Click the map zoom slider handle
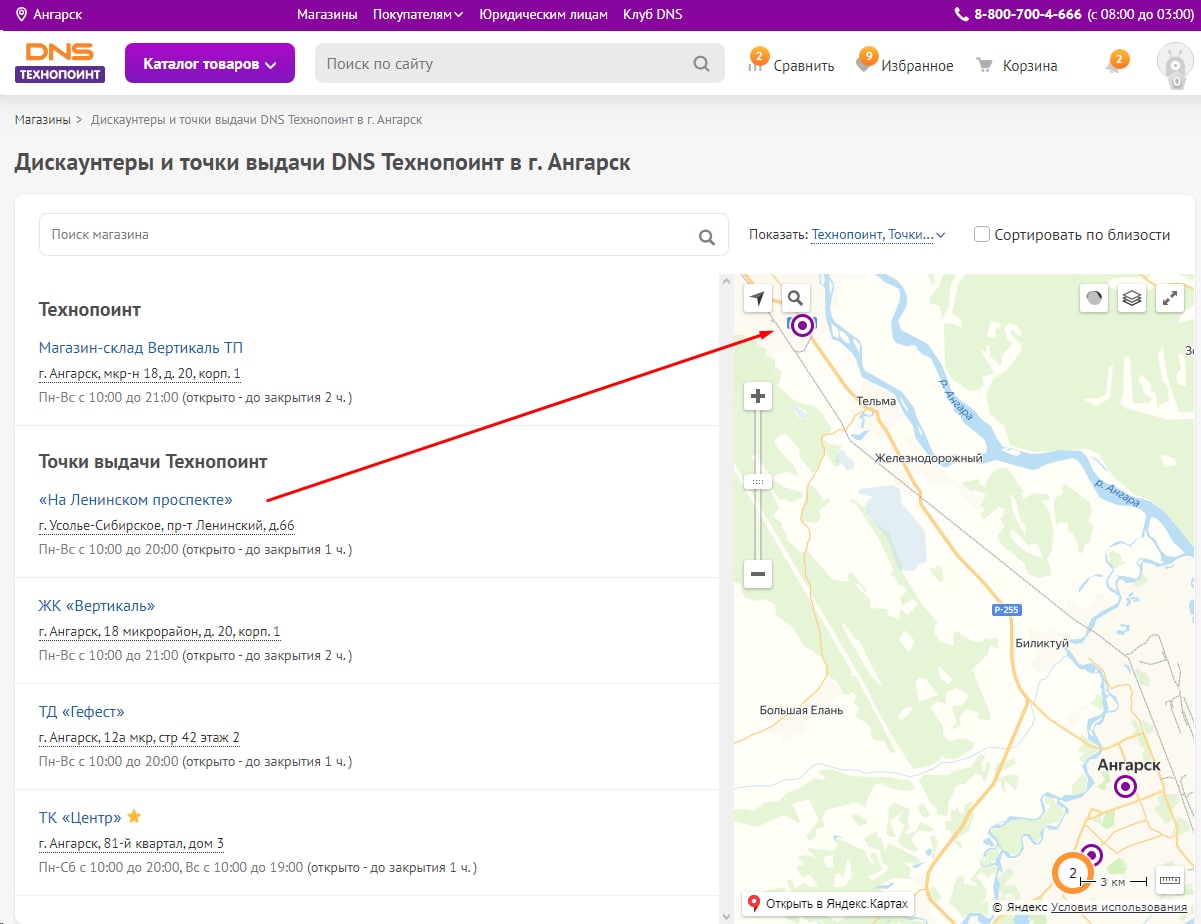Screen dimensions: 1201x924 (758, 481)
